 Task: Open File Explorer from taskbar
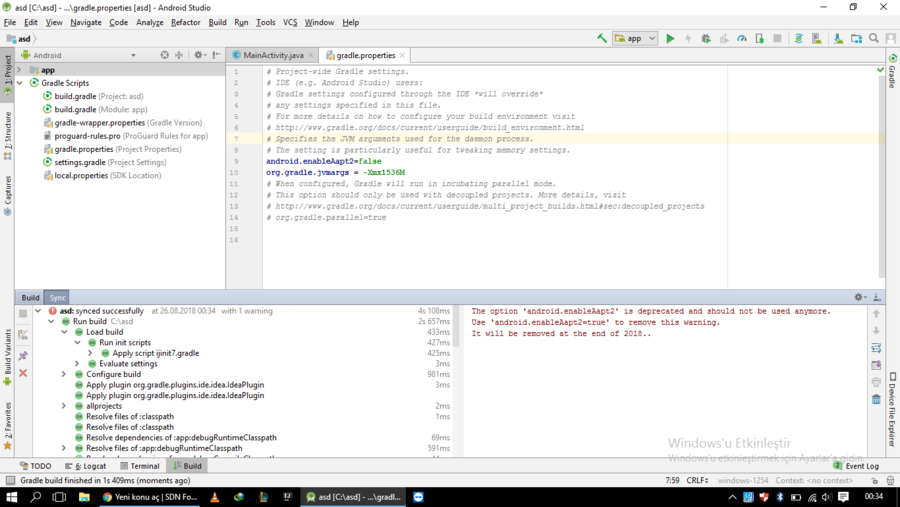coord(84,497)
